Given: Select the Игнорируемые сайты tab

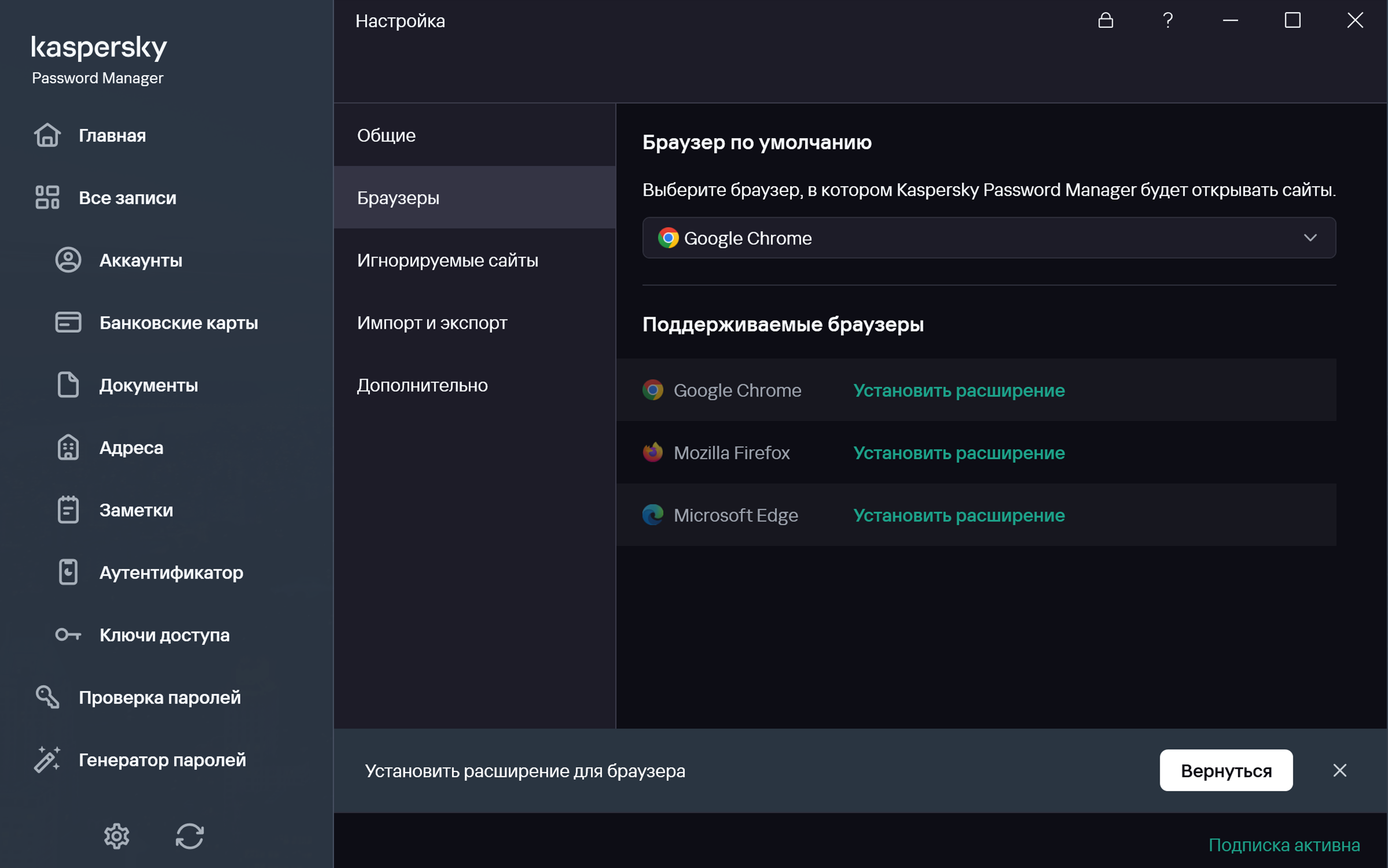Looking at the screenshot, I should pos(447,260).
